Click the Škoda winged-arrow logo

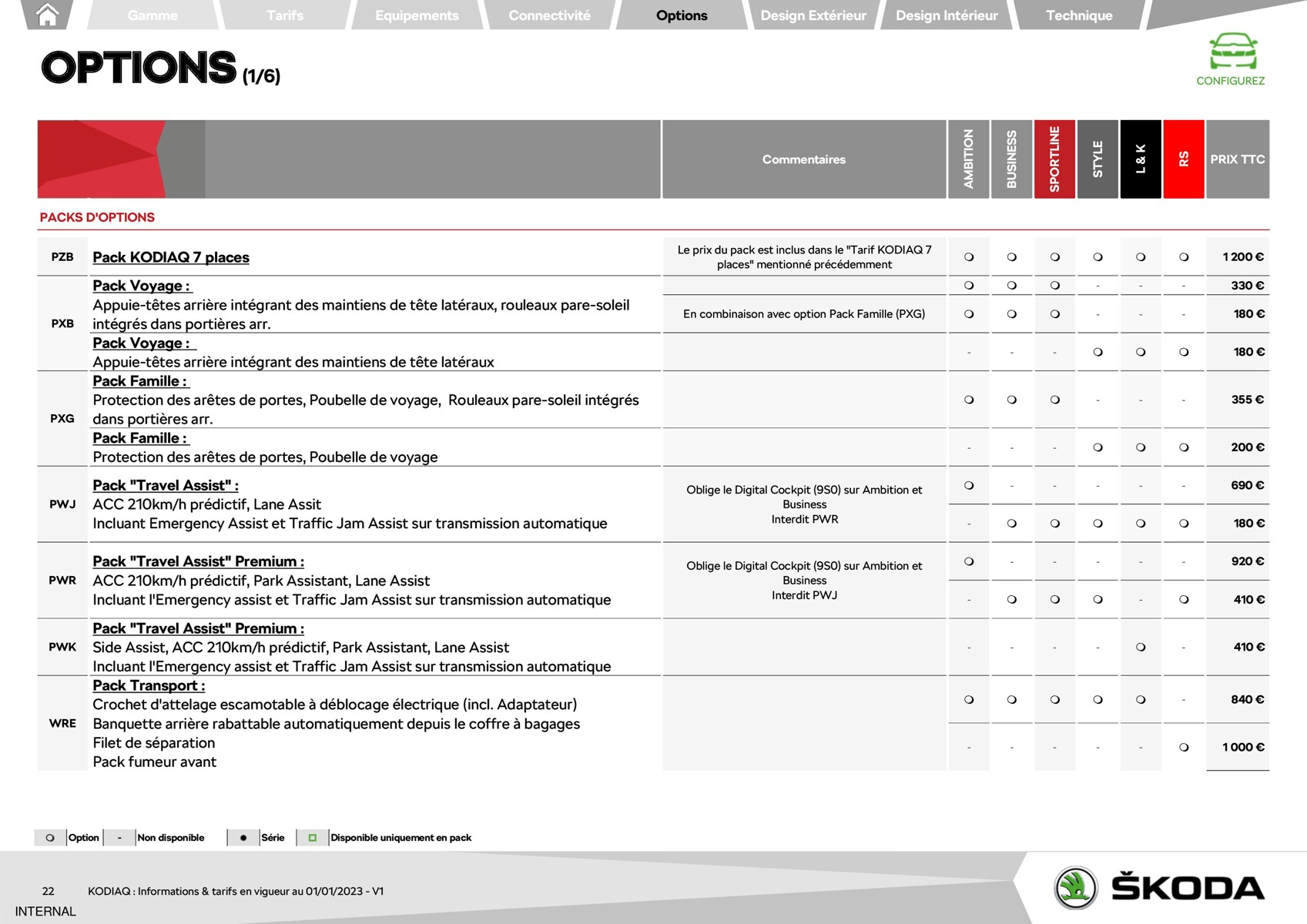point(1075,888)
